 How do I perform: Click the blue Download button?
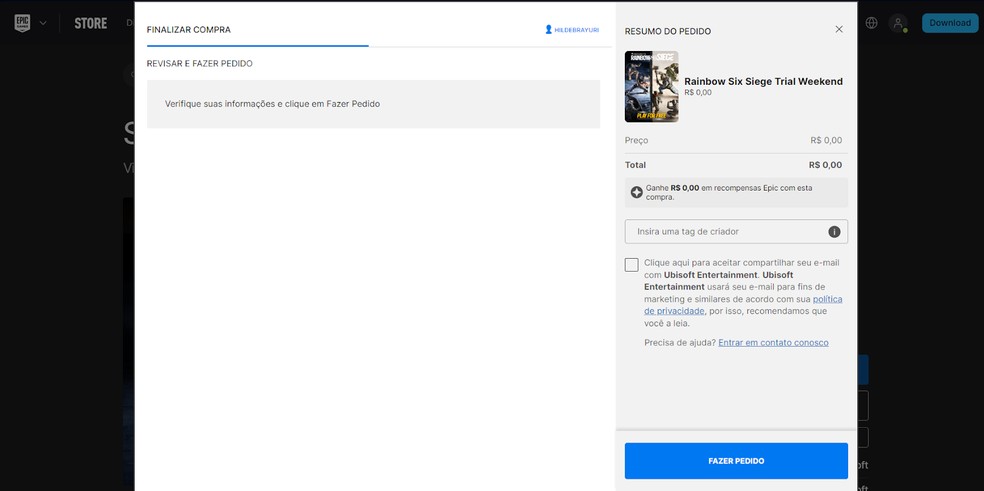tap(949, 23)
